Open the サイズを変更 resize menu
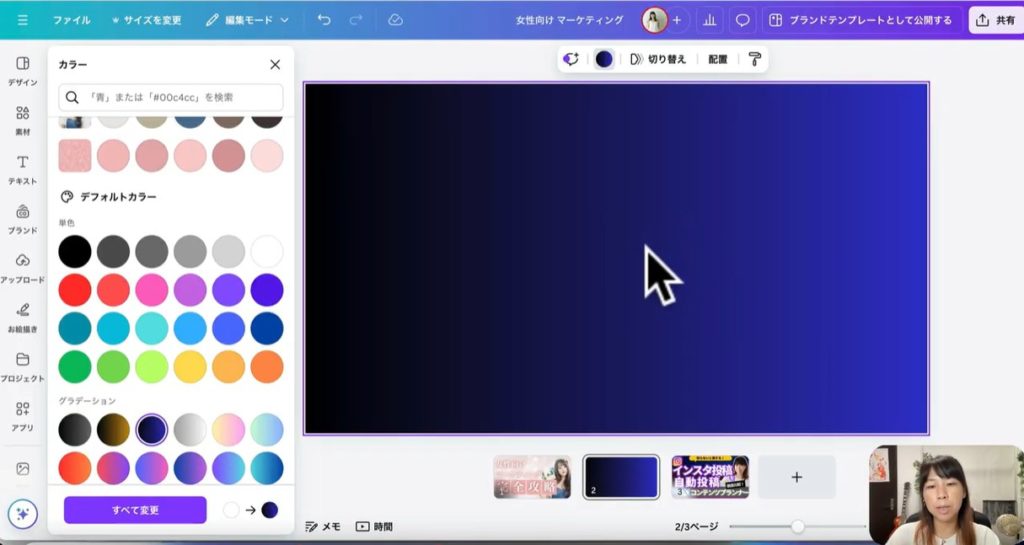This screenshot has height=545, width=1024. 146,20
